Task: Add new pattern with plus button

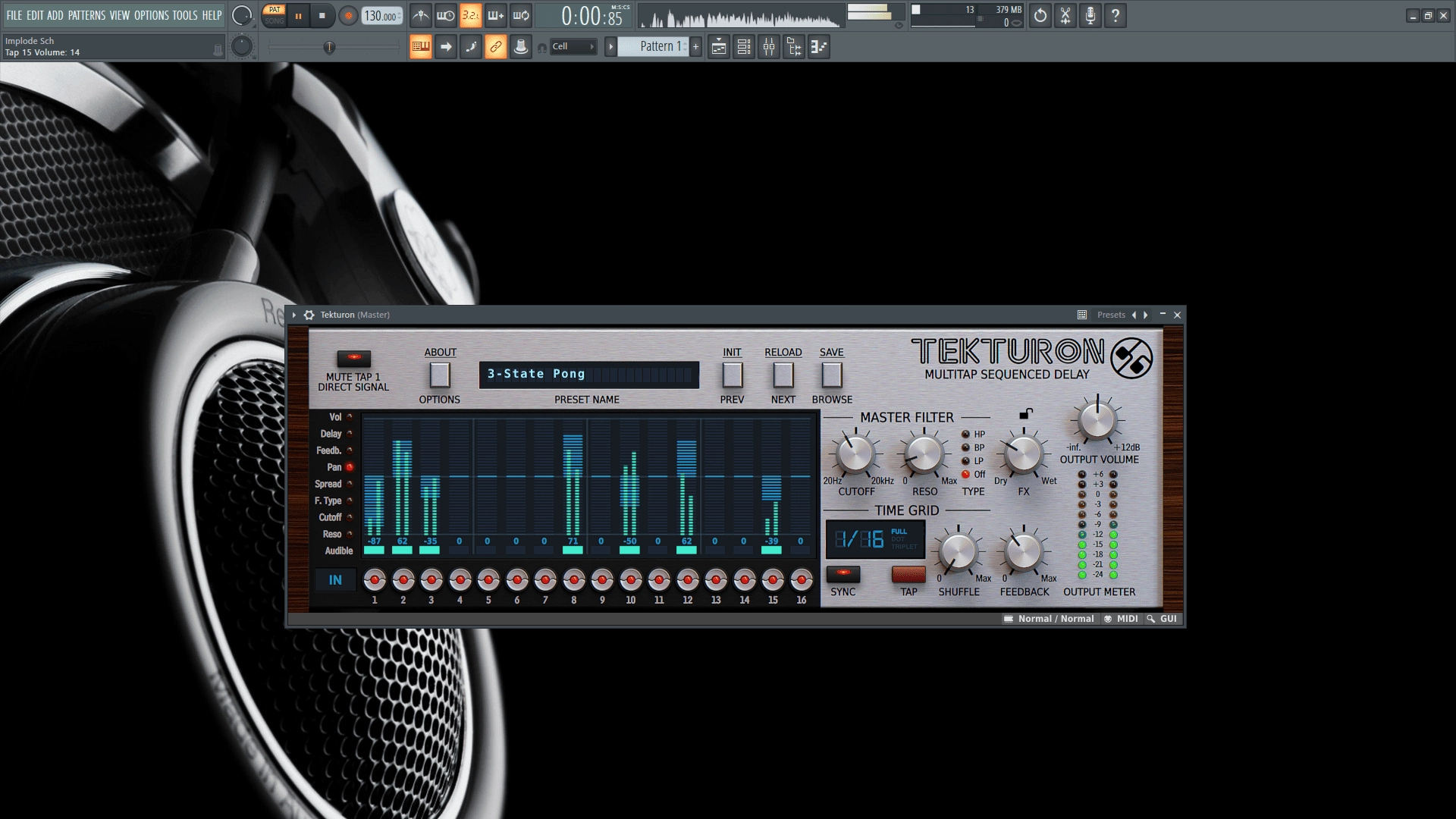Action: point(695,47)
